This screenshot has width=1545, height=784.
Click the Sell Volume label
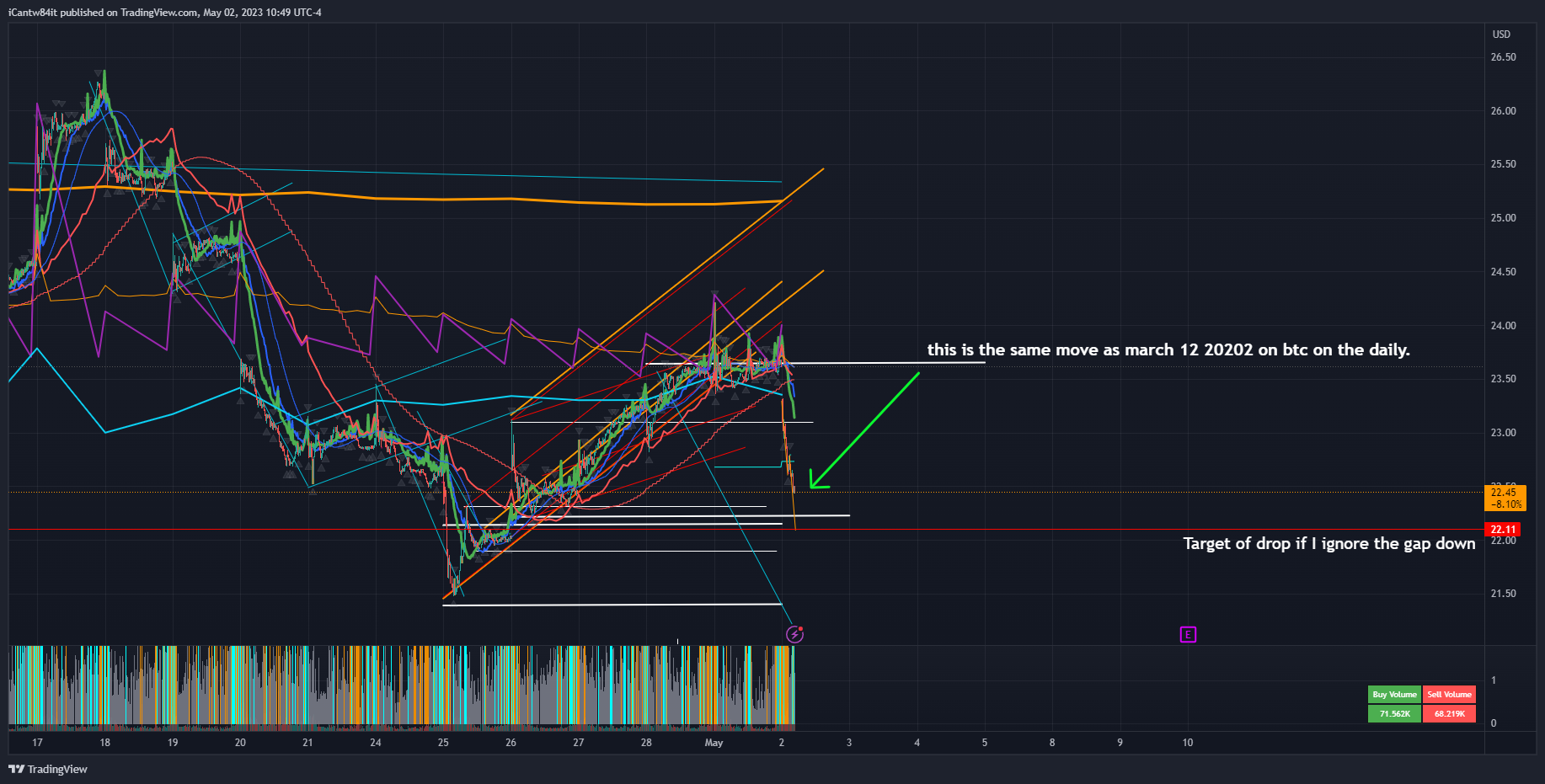(1449, 695)
